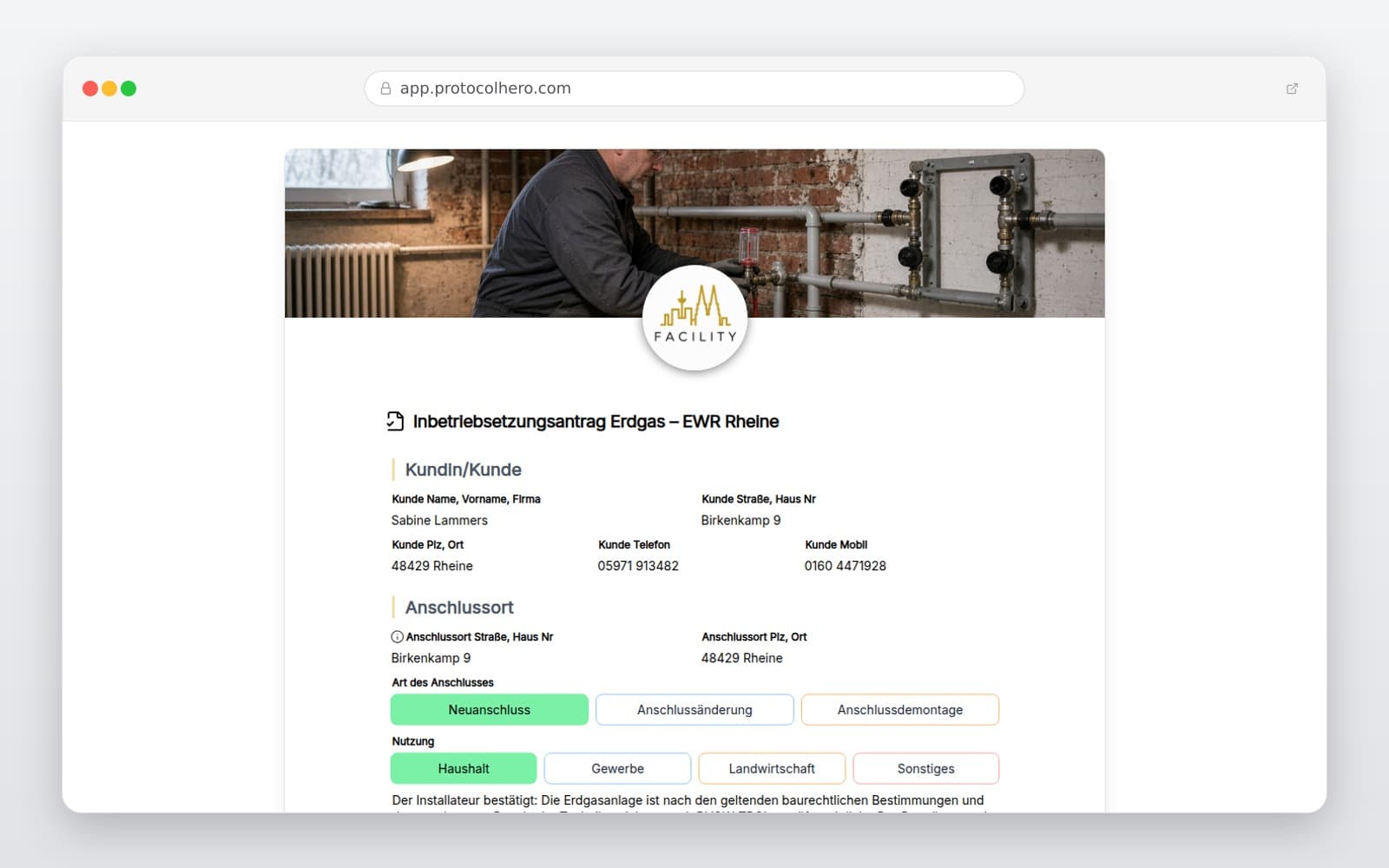The width and height of the screenshot is (1389, 868).
Task: Click the plumber header banner image
Action: click(x=694, y=233)
